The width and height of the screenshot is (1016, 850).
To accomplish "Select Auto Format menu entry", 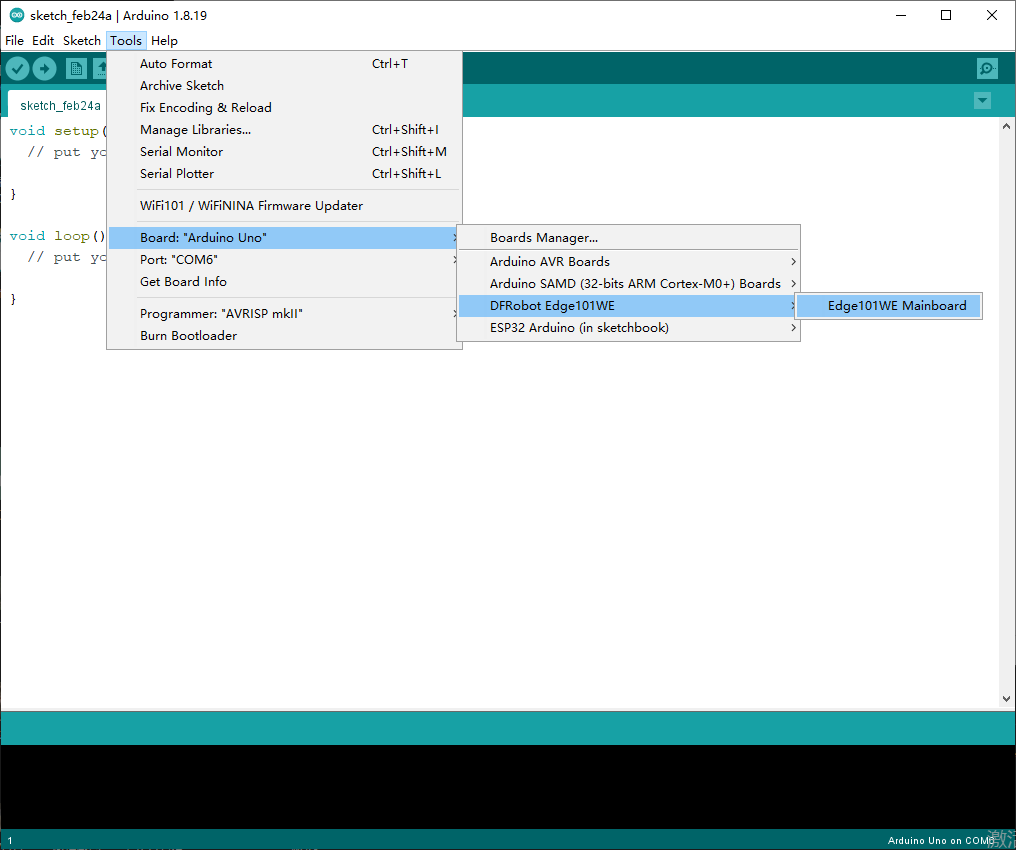I will point(284,63).
